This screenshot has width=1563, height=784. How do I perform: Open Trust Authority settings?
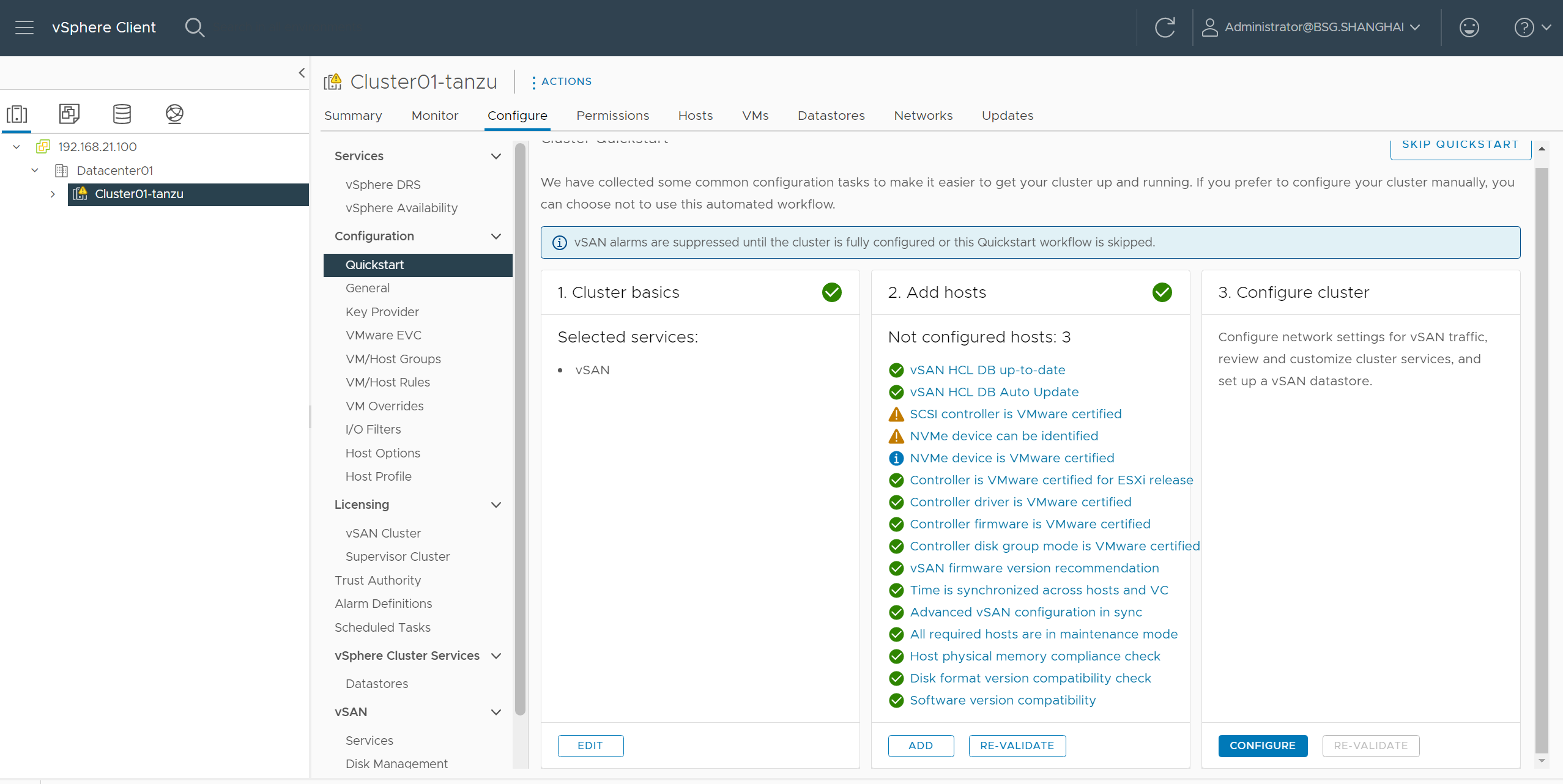point(377,580)
